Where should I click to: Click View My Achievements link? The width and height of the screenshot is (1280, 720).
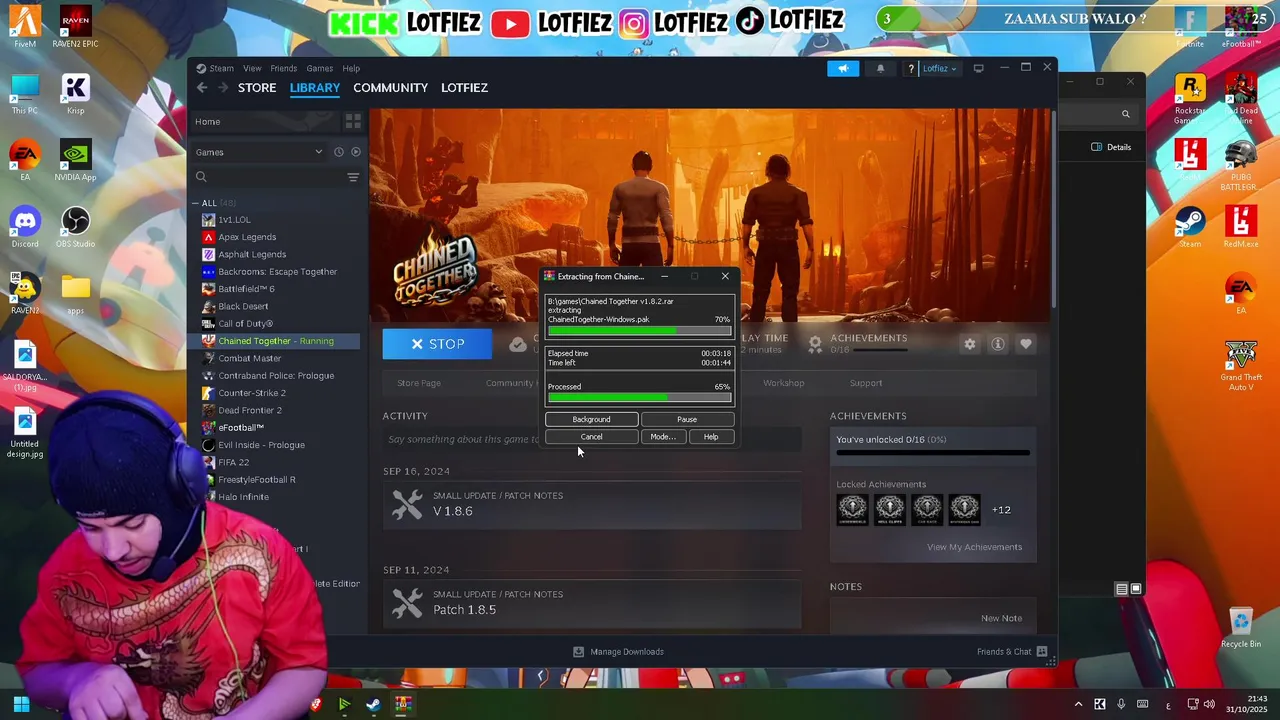pos(974,547)
